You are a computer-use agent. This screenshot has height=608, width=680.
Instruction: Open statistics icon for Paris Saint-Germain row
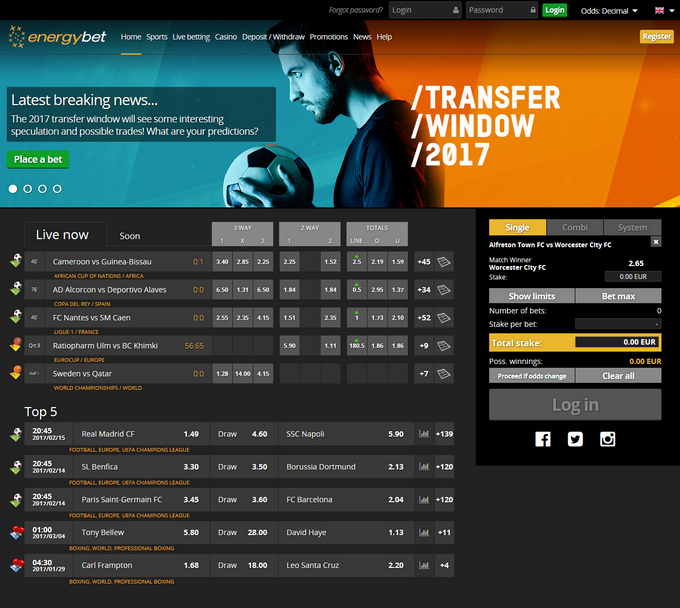pyautogui.click(x=424, y=500)
